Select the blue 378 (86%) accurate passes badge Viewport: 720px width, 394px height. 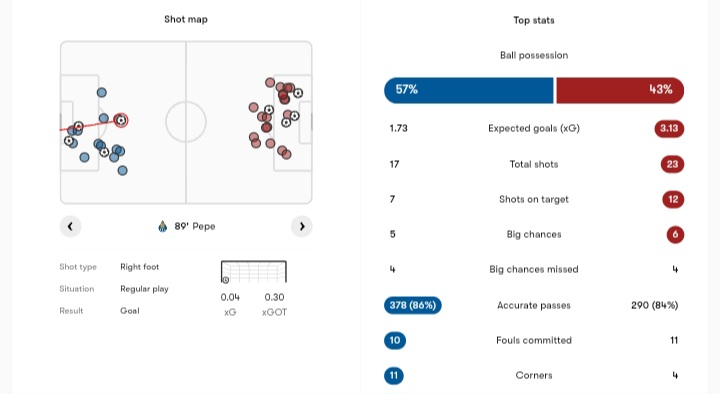pos(413,305)
